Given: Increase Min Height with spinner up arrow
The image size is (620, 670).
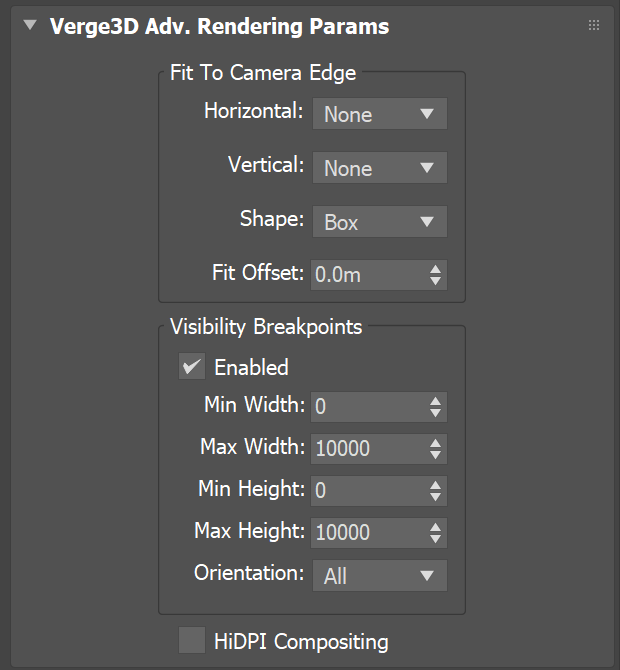Looking at the screenshot, I should [435, 485].
